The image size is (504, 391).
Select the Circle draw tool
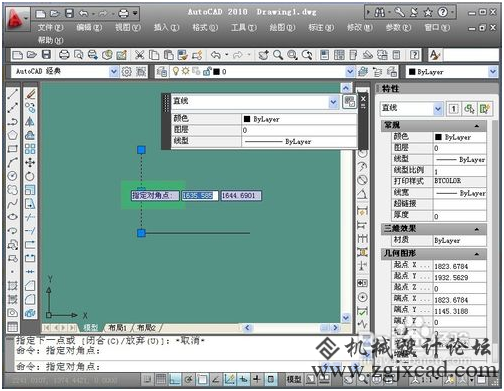click(x=13, y=176)
